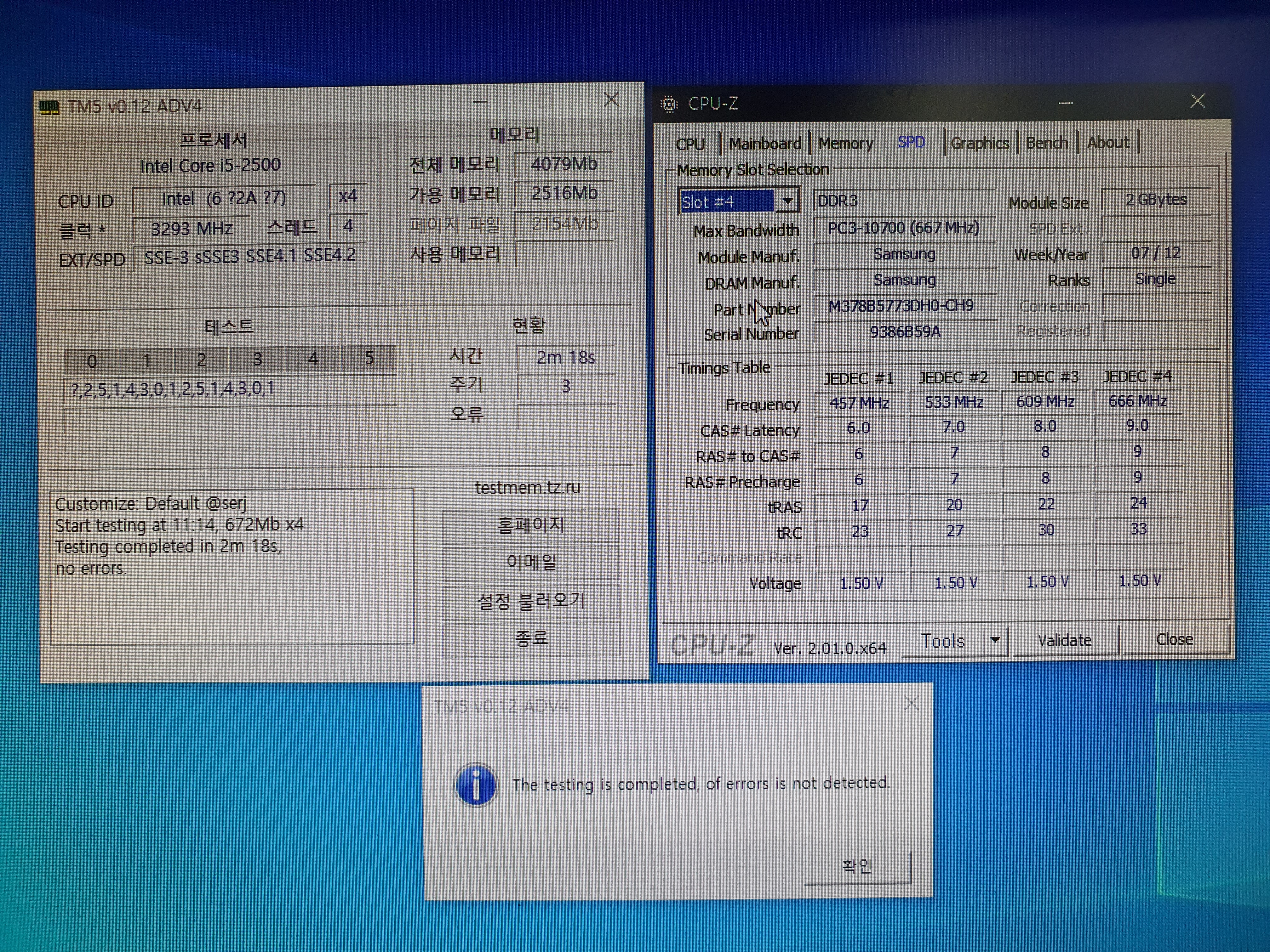The width and height of the screenshot is (1270, 952).
Task: Close the TM5 main window
Action: pyautogui.click(x=611, y=100)
